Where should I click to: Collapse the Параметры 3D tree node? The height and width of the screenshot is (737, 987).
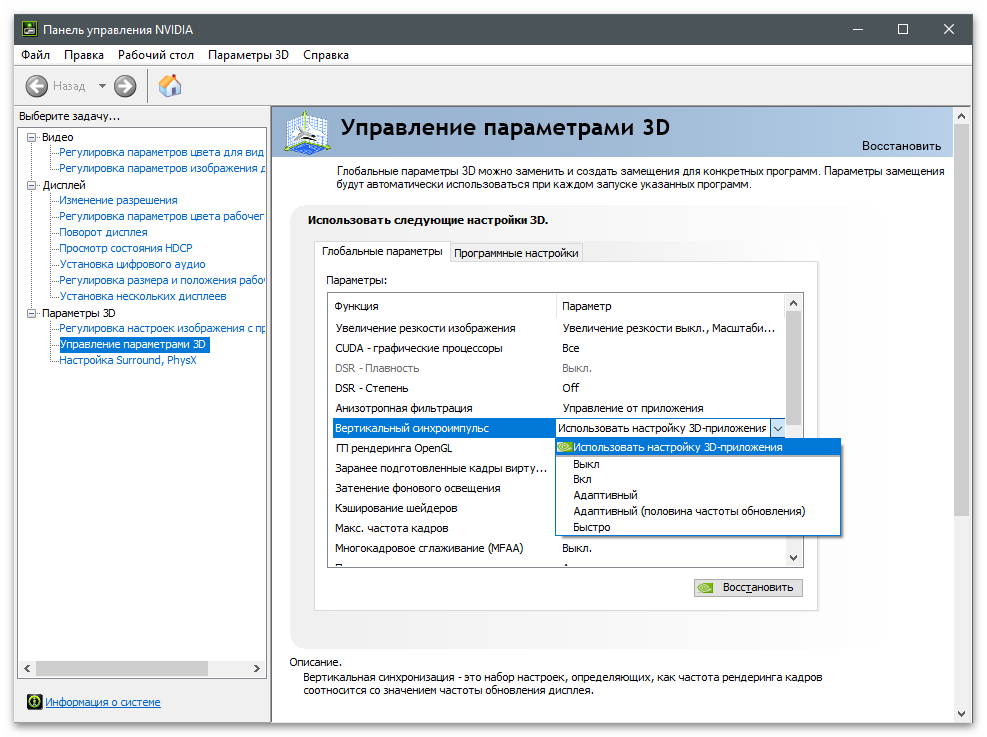click(x=32, y=313)
